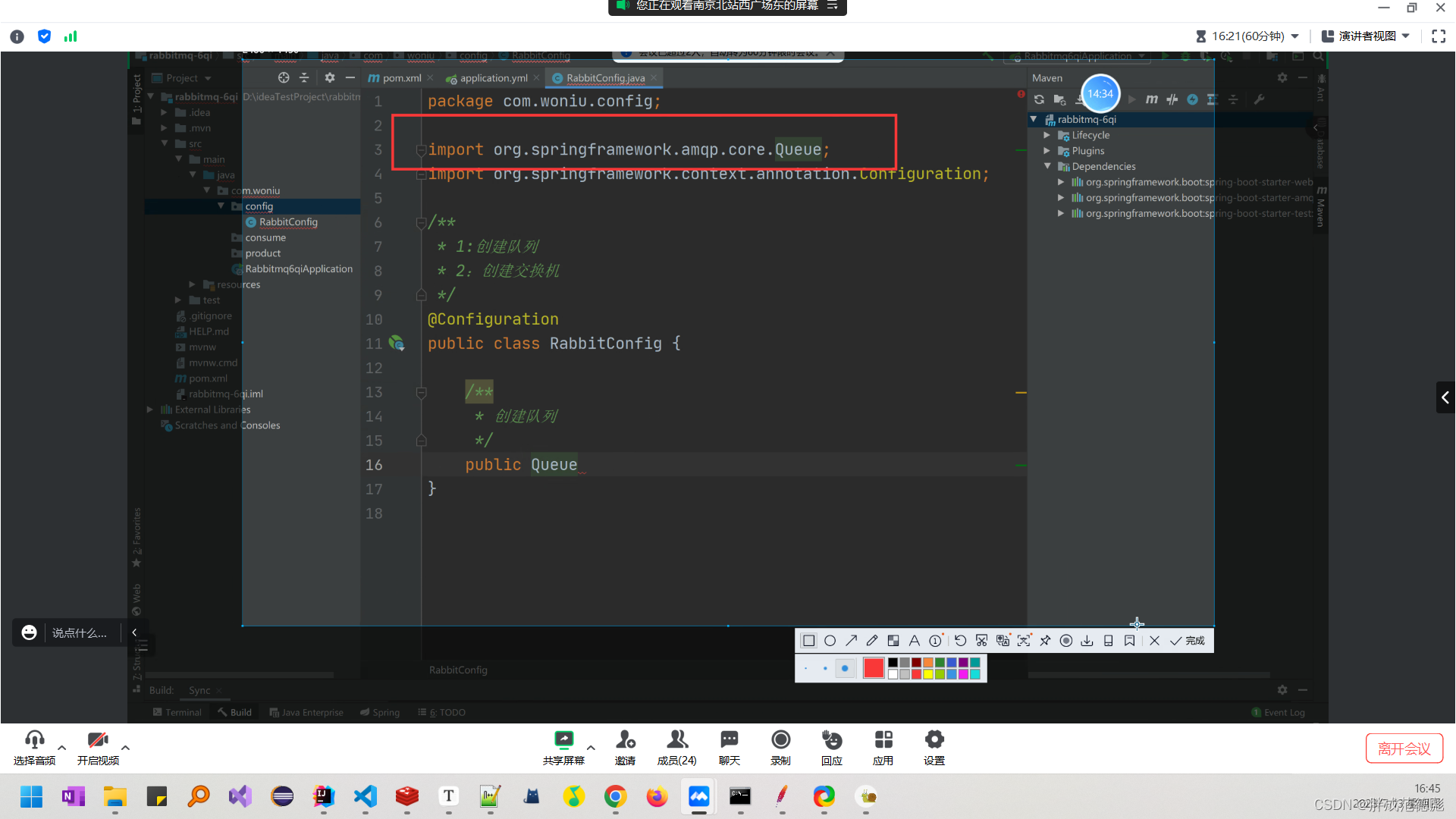Open the Chrome icon in taskbar
The width and height of the screenshot is (1456, 819).
tap(615, 796)
